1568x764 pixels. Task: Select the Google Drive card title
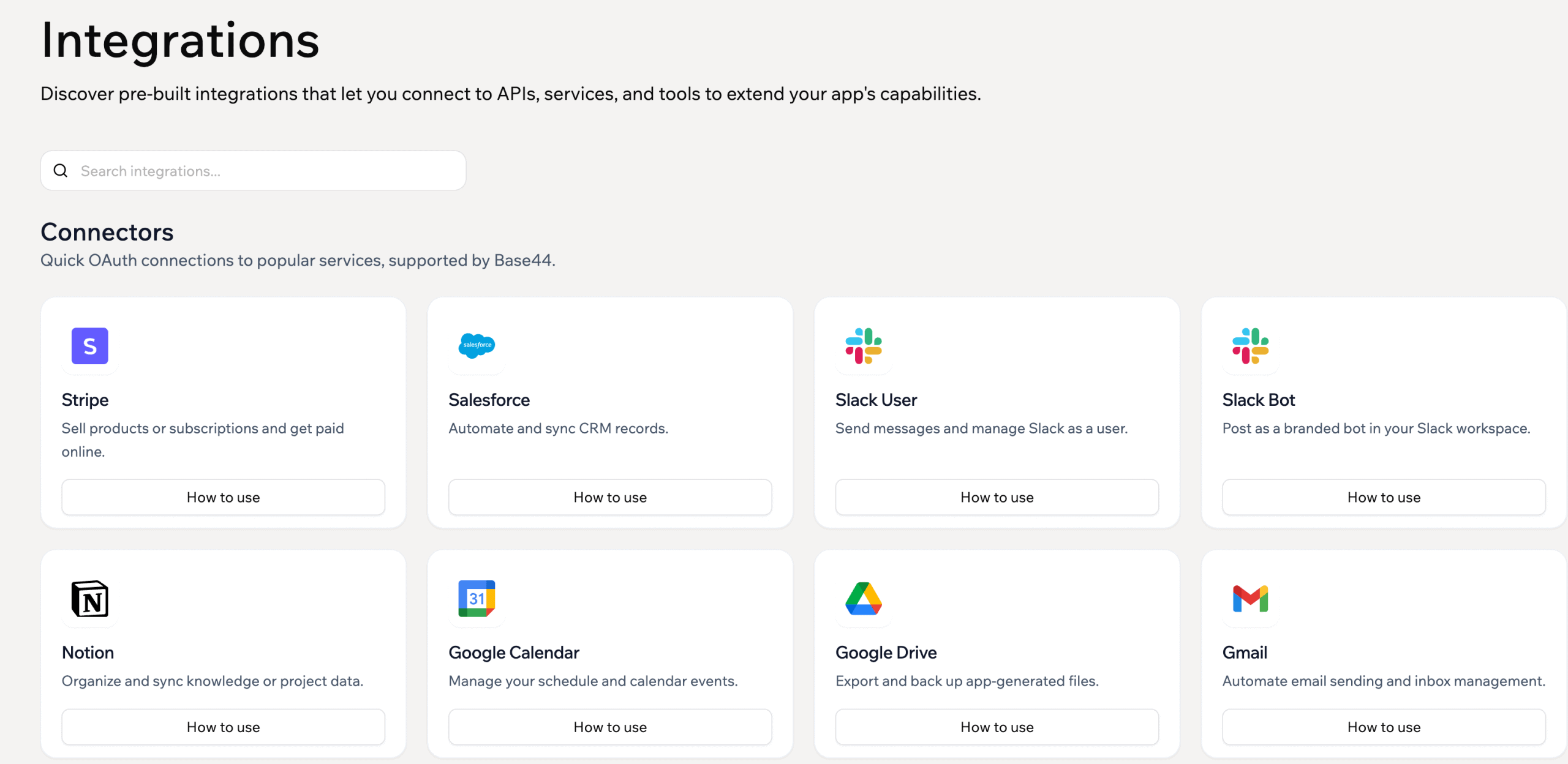[x=886, y=653]
